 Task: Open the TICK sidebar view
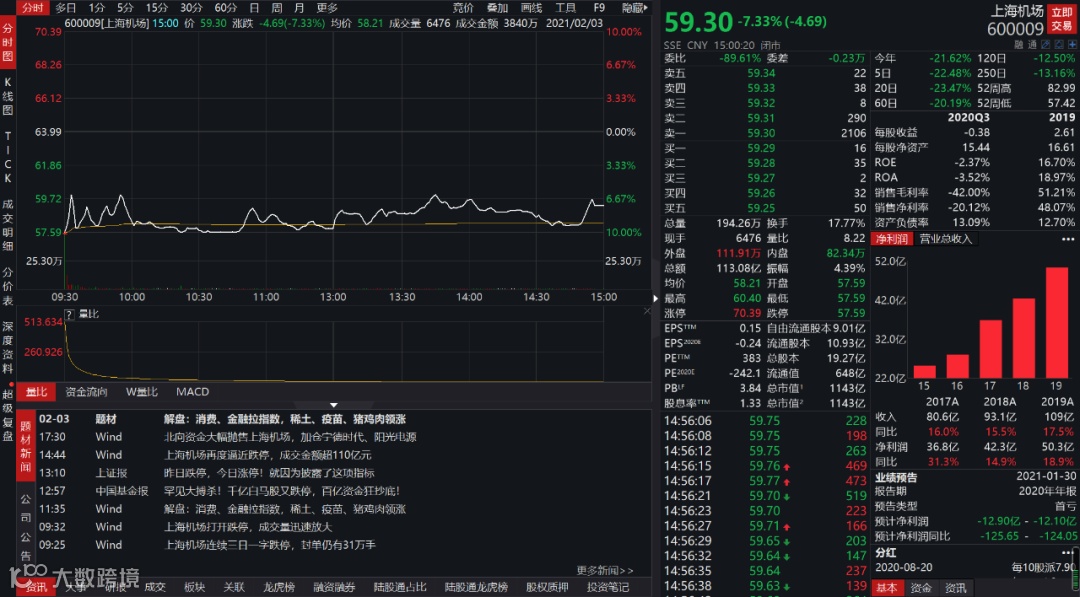click(x=8, y=157)
